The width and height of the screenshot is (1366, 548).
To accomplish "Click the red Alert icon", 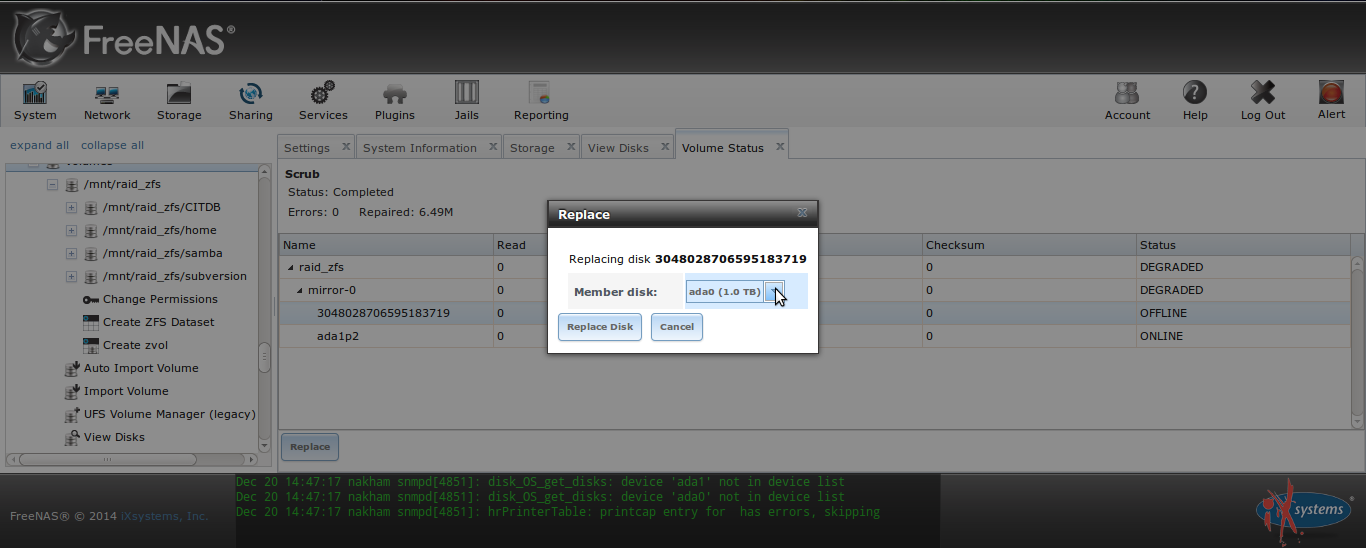I will (1331, 93).
